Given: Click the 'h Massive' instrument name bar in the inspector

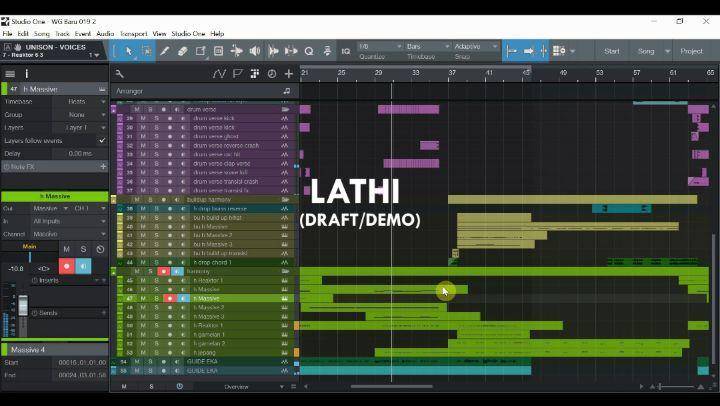Looking at the screenshot, I should [x=55, y=196].
